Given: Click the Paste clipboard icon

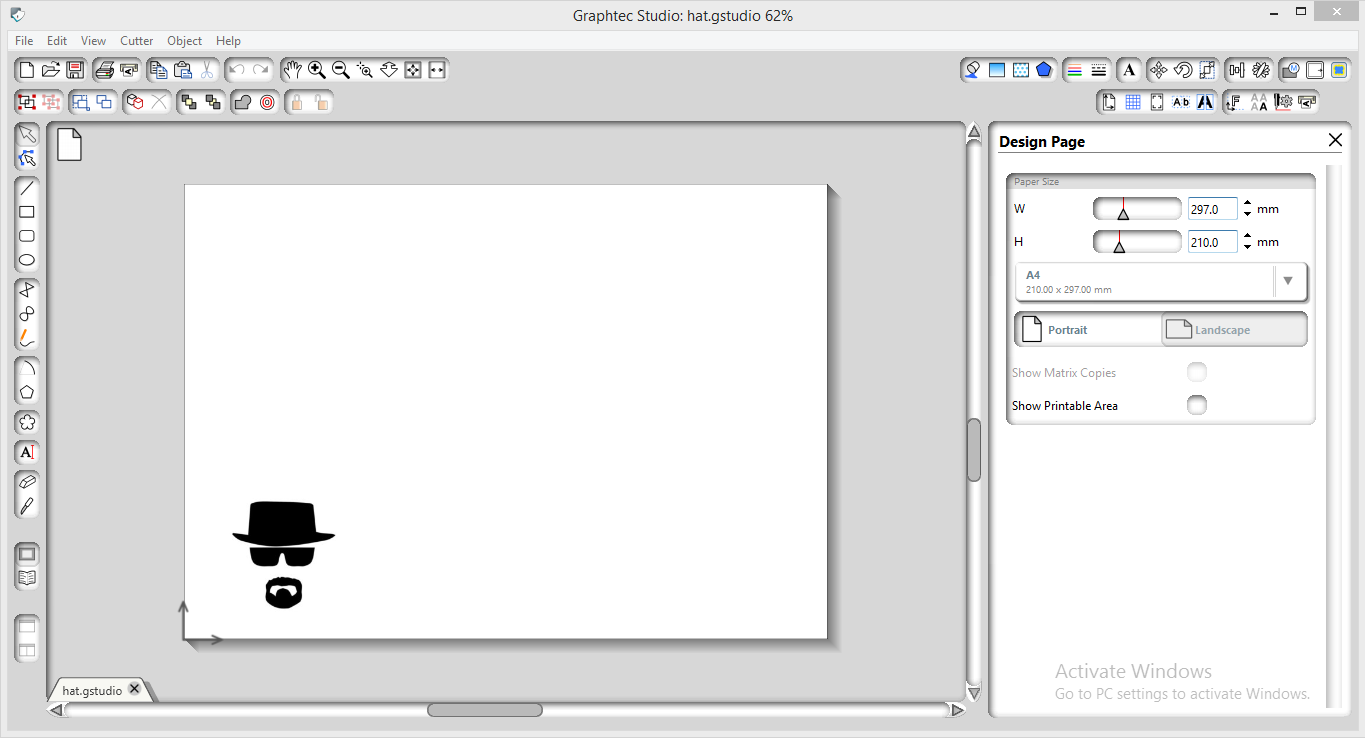Looking at the screenshot, I should click(x=182, y=70).
